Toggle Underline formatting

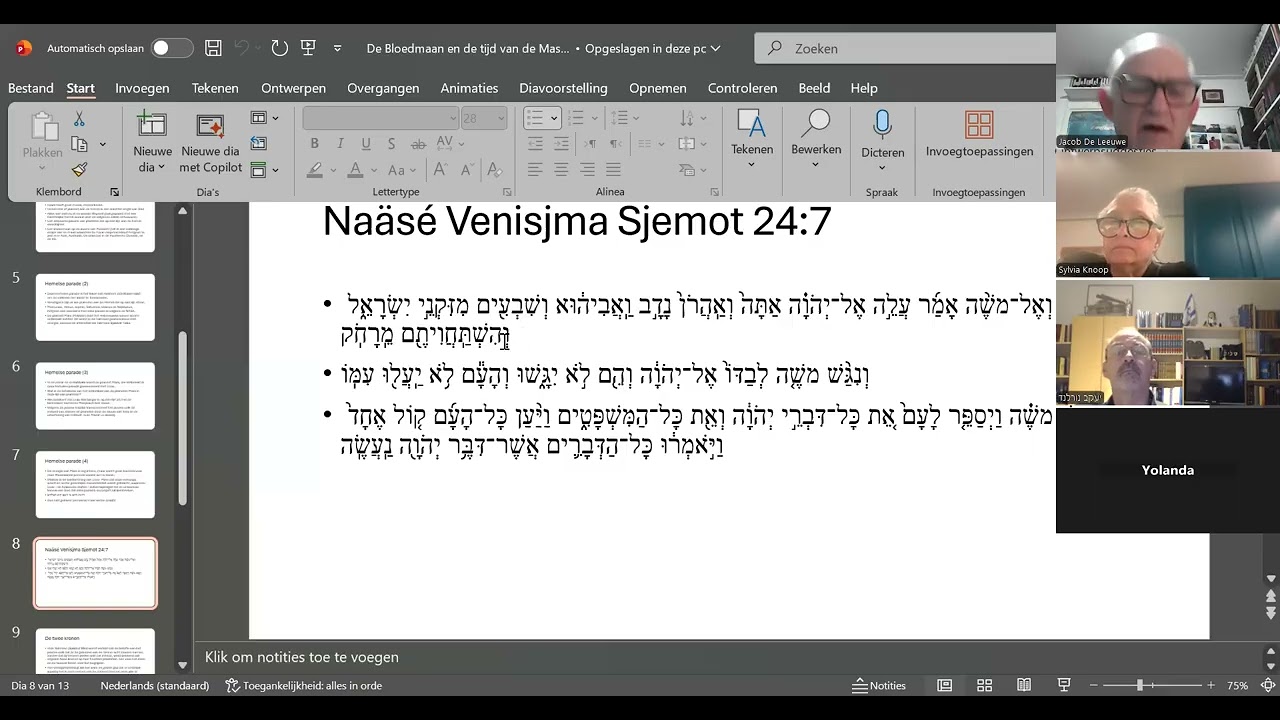366,144
